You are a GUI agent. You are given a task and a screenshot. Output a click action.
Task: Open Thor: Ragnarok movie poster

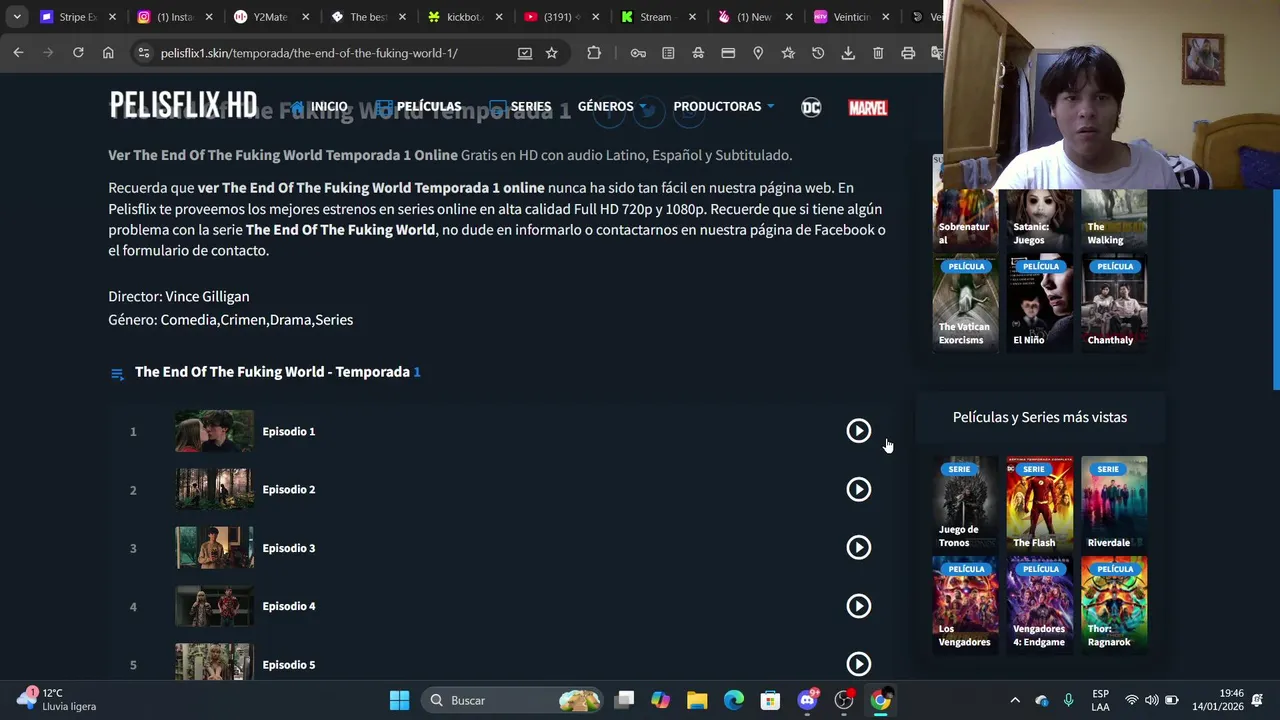coord(1114,604)
